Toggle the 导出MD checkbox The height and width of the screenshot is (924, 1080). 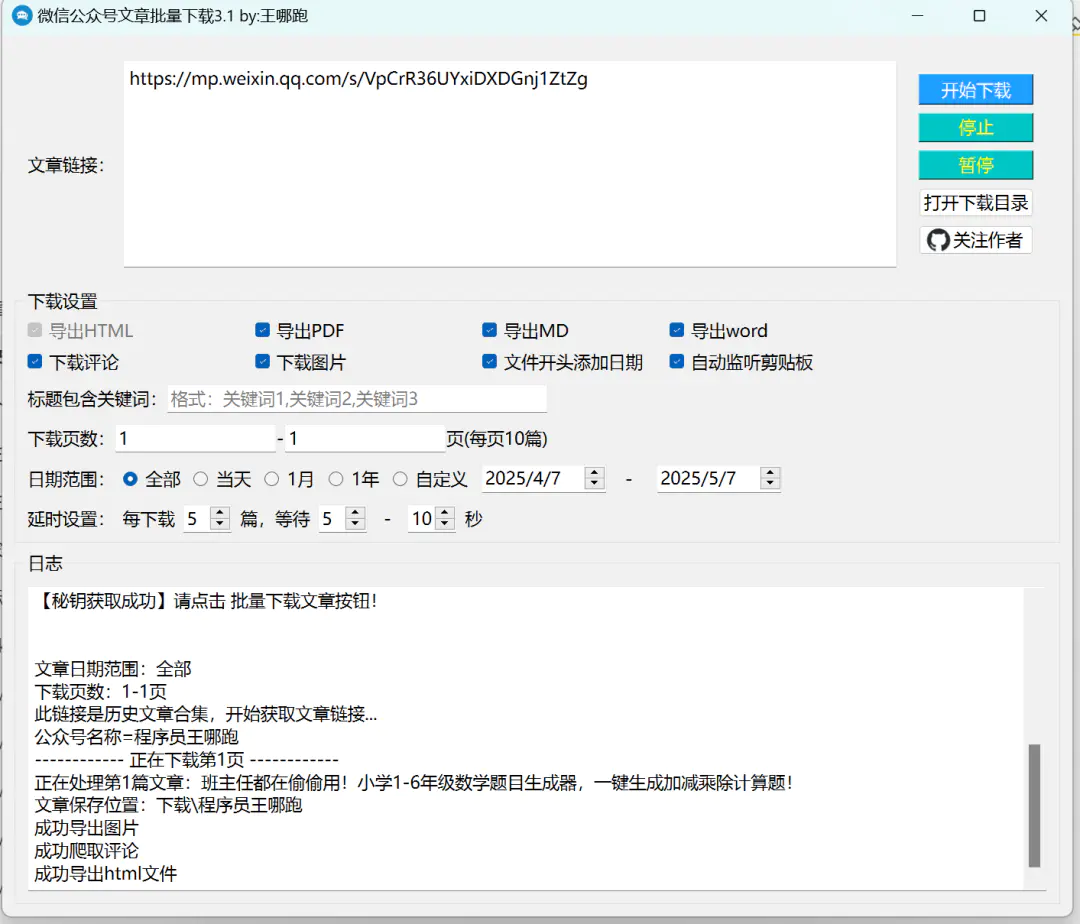click(490, 330)
